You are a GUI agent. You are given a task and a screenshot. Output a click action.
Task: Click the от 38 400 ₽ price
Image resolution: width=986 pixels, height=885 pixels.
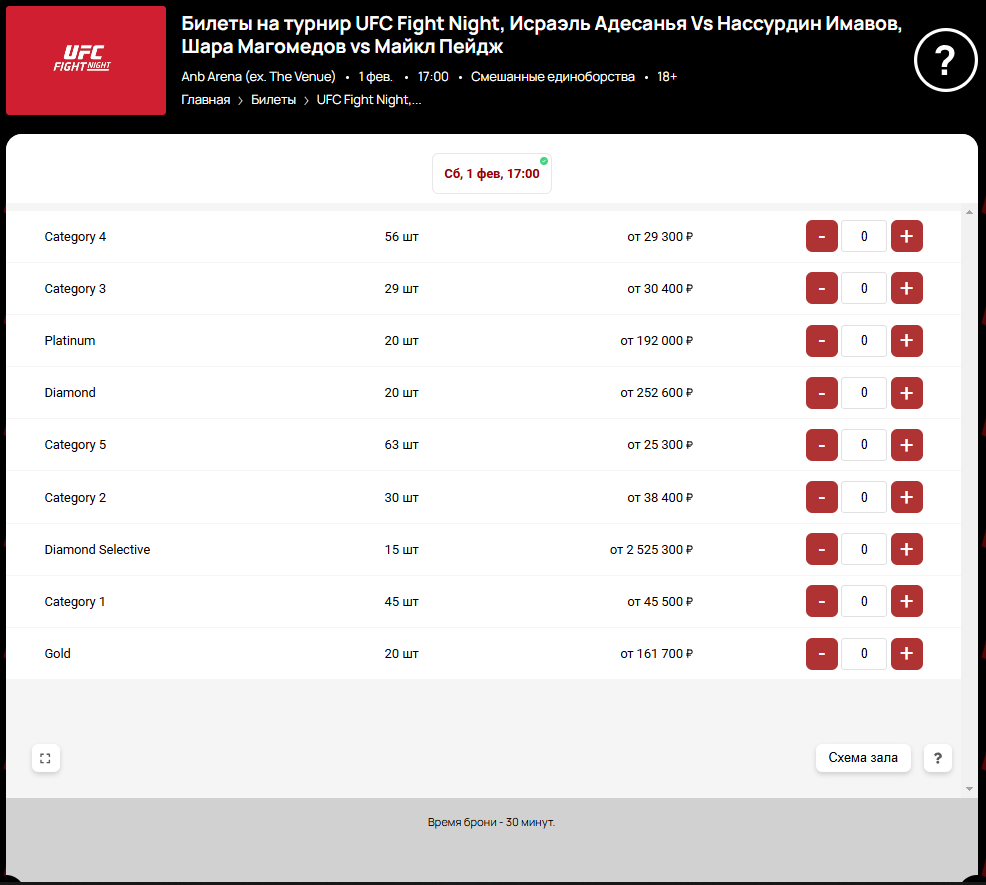coord(660,498)
